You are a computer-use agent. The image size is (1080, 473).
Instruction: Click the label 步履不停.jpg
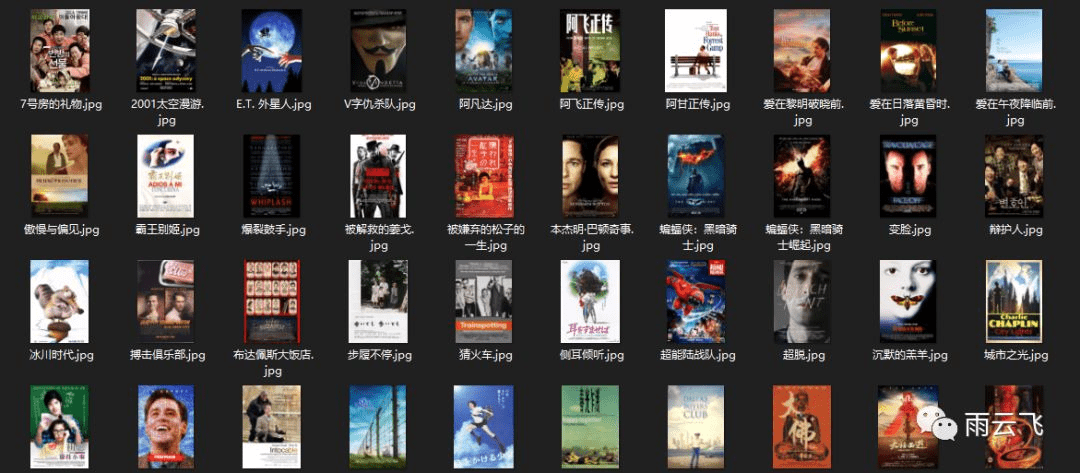click(x=380, y=355)
